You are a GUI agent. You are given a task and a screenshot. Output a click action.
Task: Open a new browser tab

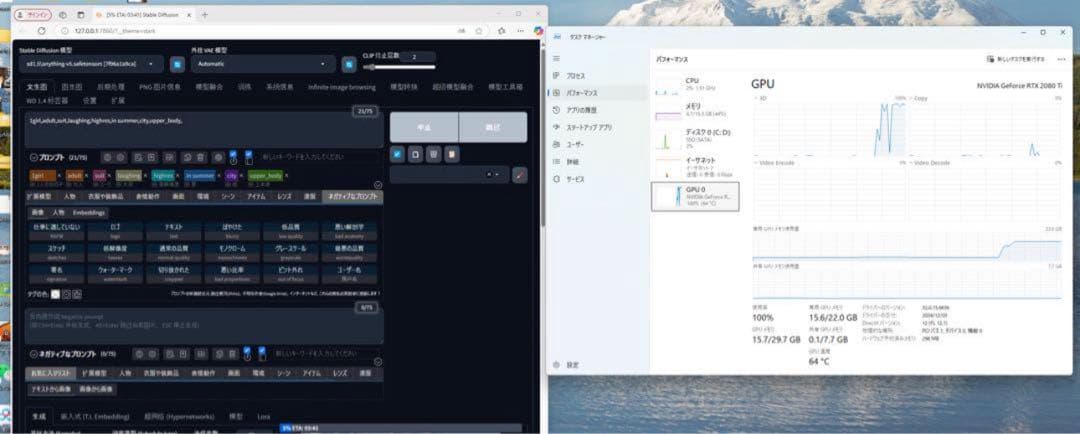(x=205, y=14)
